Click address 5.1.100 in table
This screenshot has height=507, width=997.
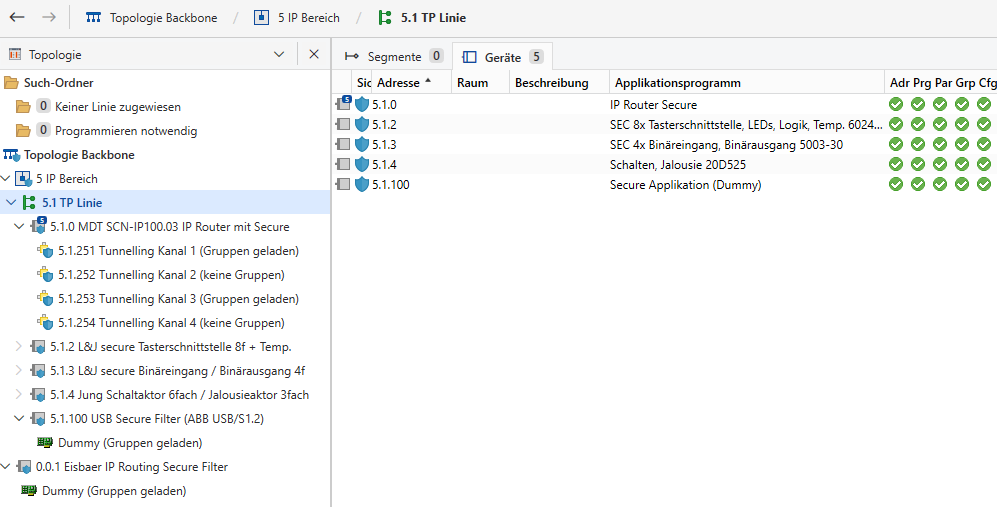391,184
